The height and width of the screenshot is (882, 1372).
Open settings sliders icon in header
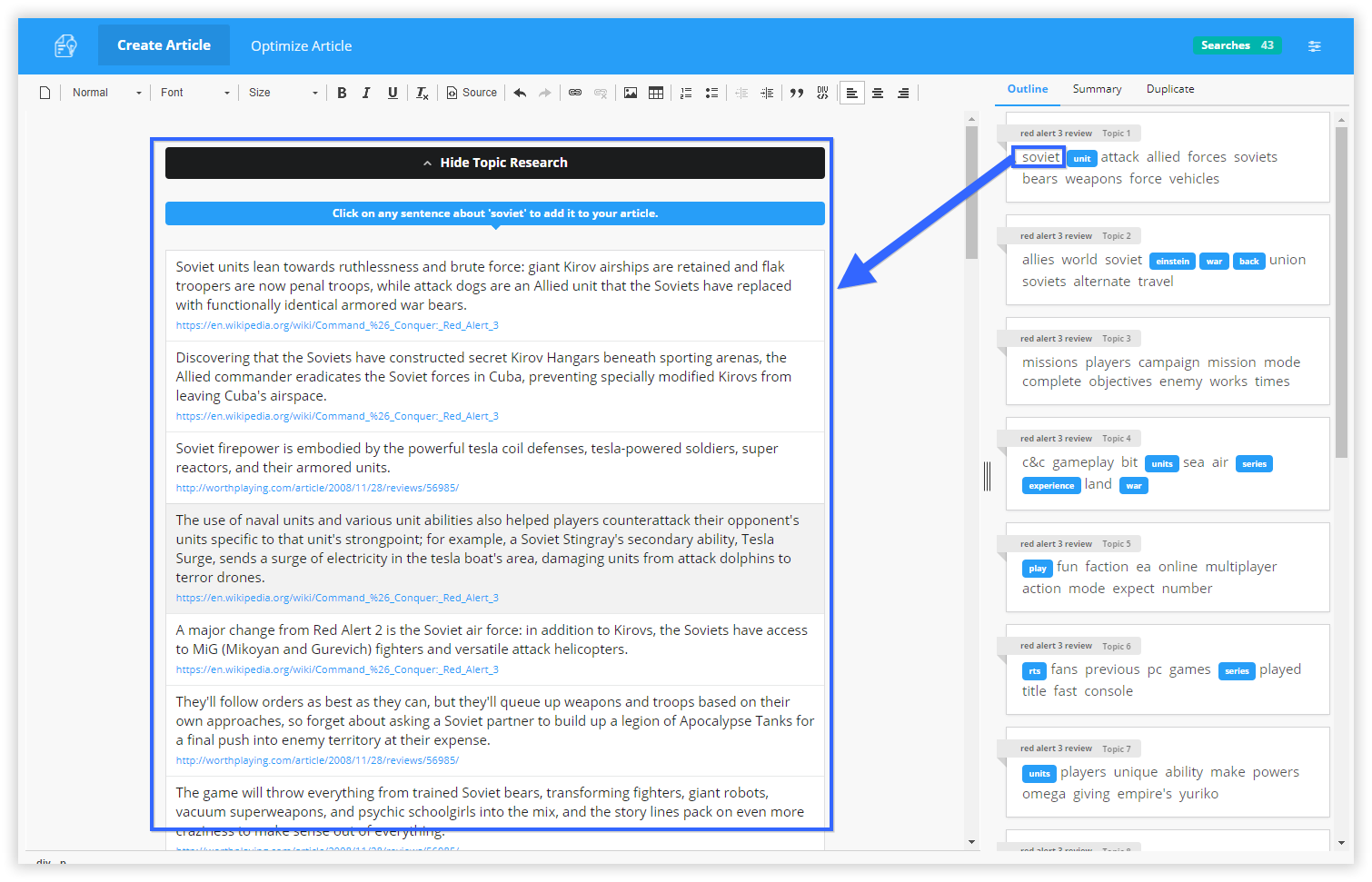[1315, 45]
